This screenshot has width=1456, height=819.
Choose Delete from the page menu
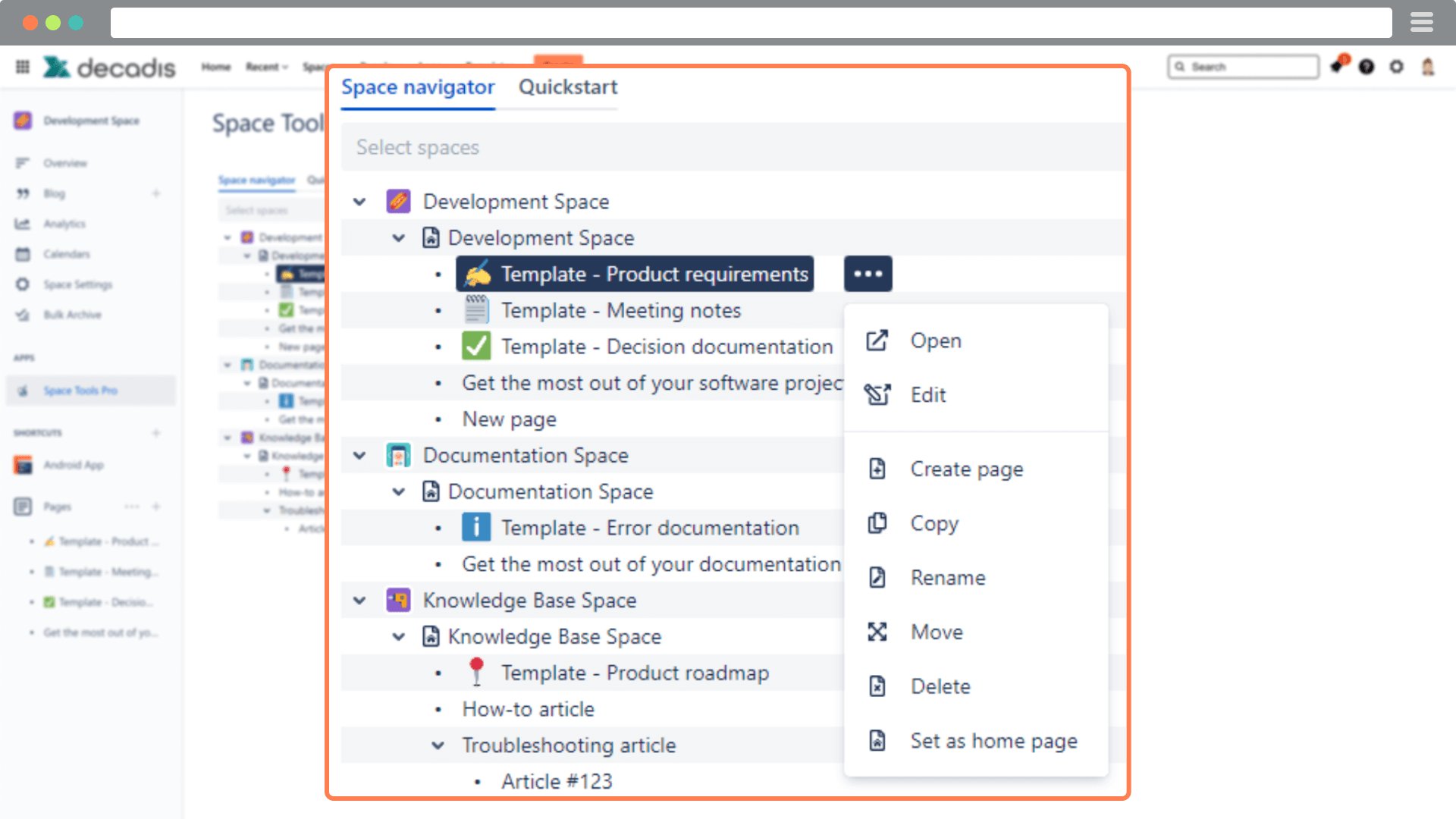point(940,686)
